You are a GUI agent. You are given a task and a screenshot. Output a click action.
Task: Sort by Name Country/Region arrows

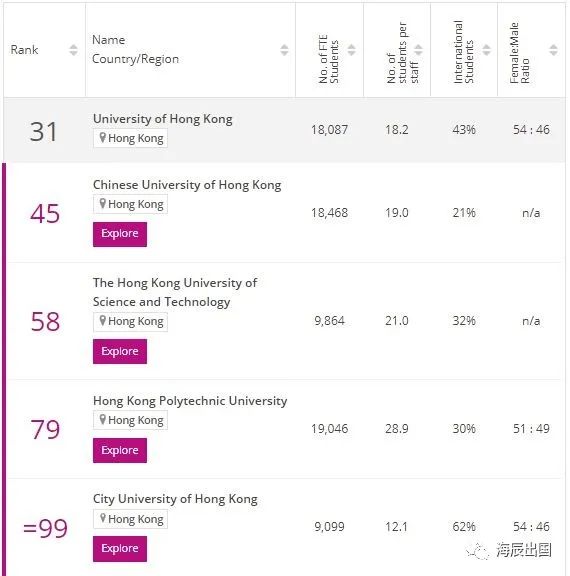click(284, 50)
